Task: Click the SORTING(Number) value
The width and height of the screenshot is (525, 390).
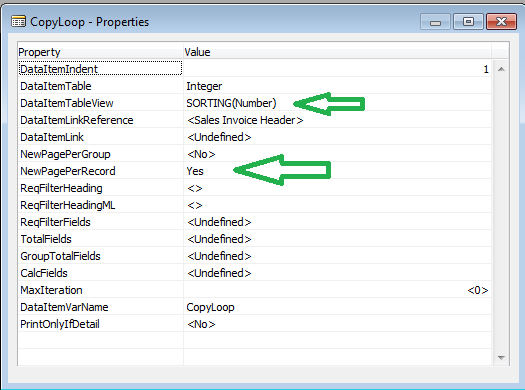Action: pos(231,103)
